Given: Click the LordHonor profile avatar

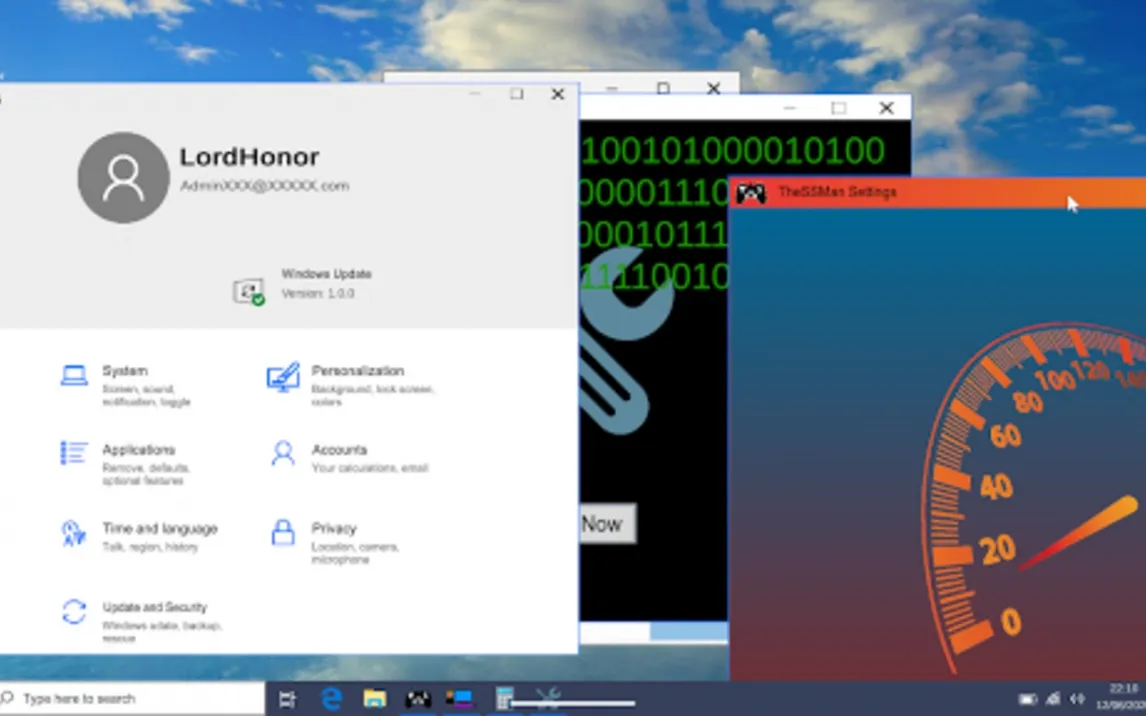Looking at the screenshot, I should click(124, 178).
